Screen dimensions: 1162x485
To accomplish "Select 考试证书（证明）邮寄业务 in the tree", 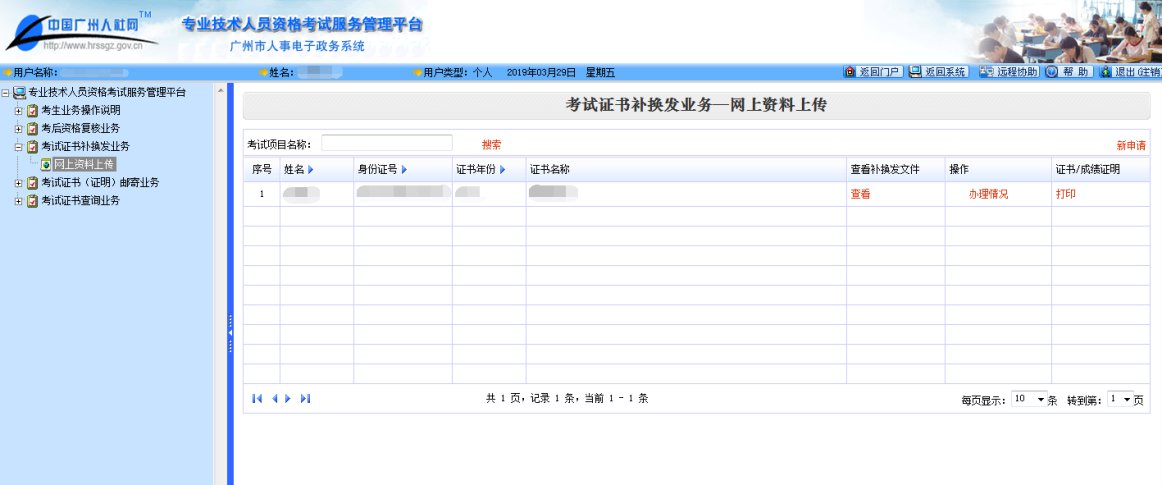I will pos(99,183).
